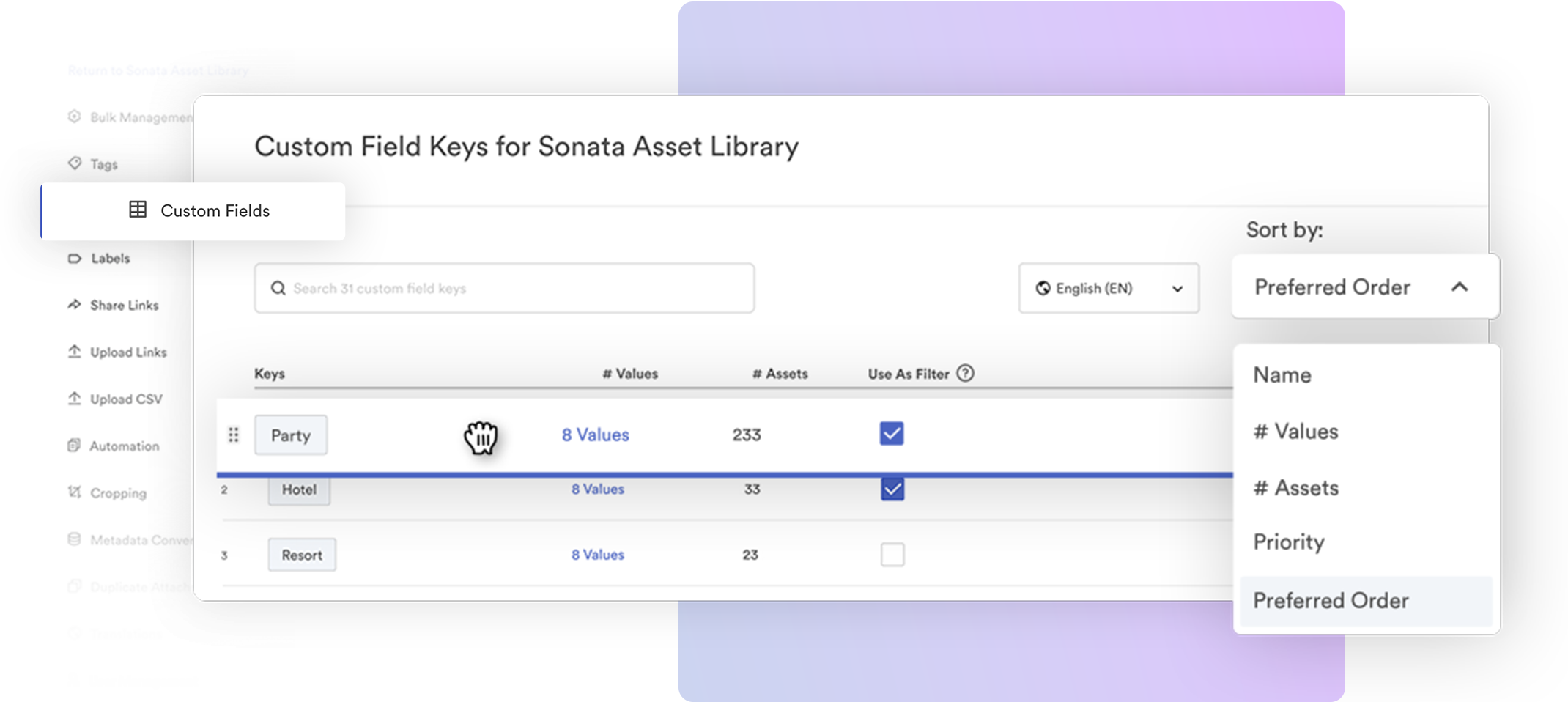
Task: Click Hotel's asset count 33
Action: click(x=752, y=489)
